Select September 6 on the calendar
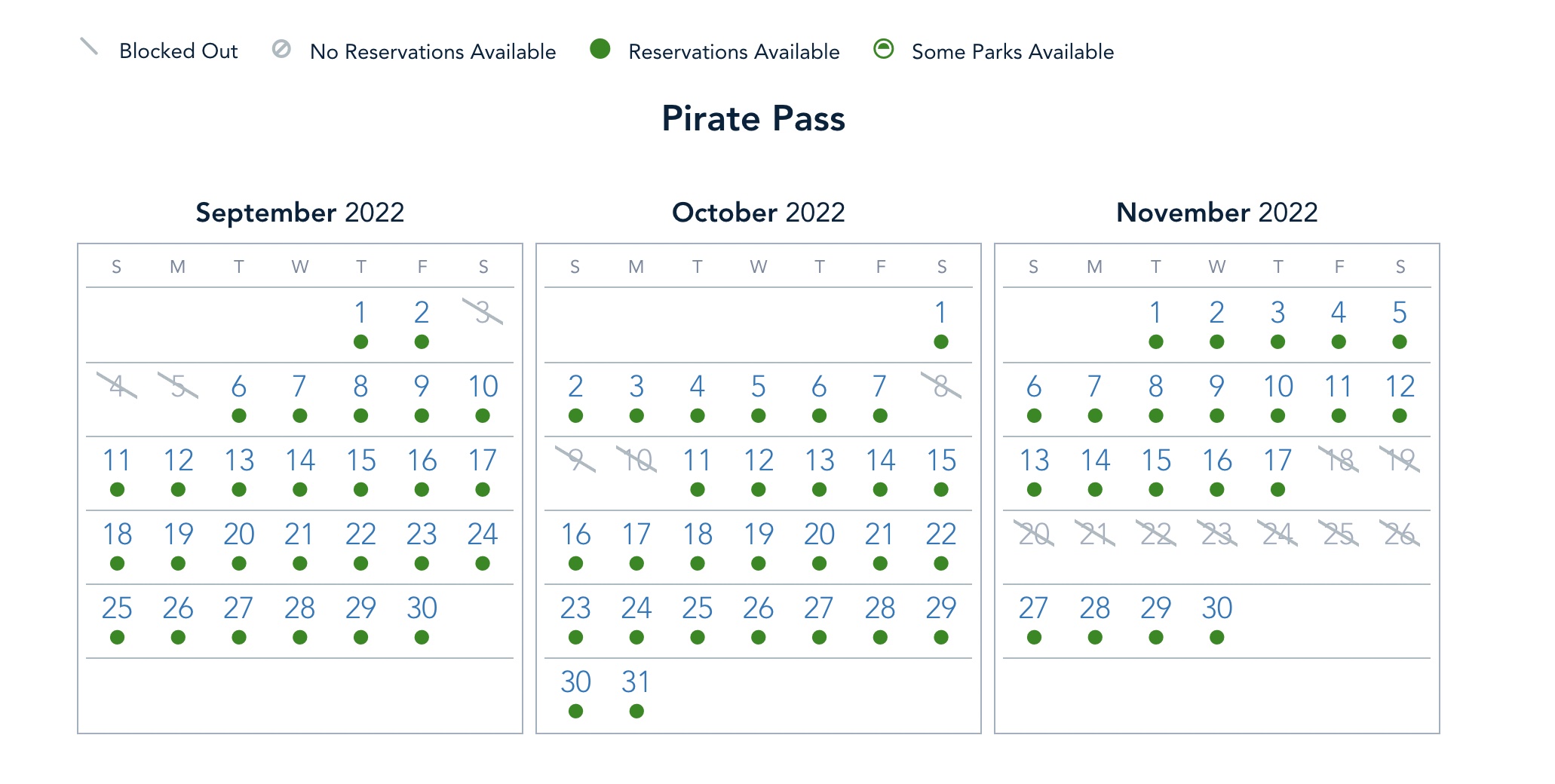The width and height of the screenshot is (1555, 784). point(239,387)
